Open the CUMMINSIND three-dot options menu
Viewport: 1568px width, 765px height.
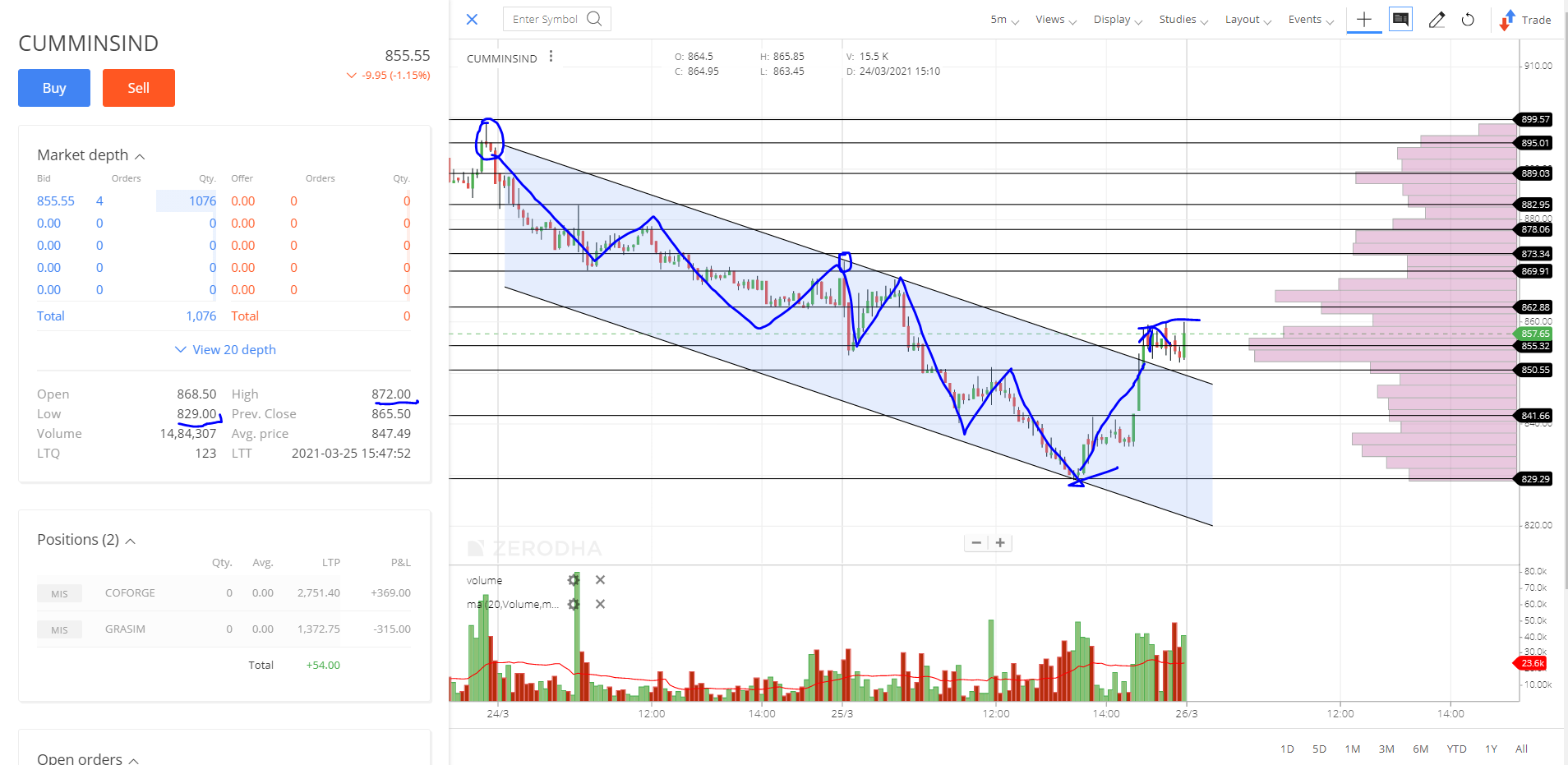click(551, 57)
